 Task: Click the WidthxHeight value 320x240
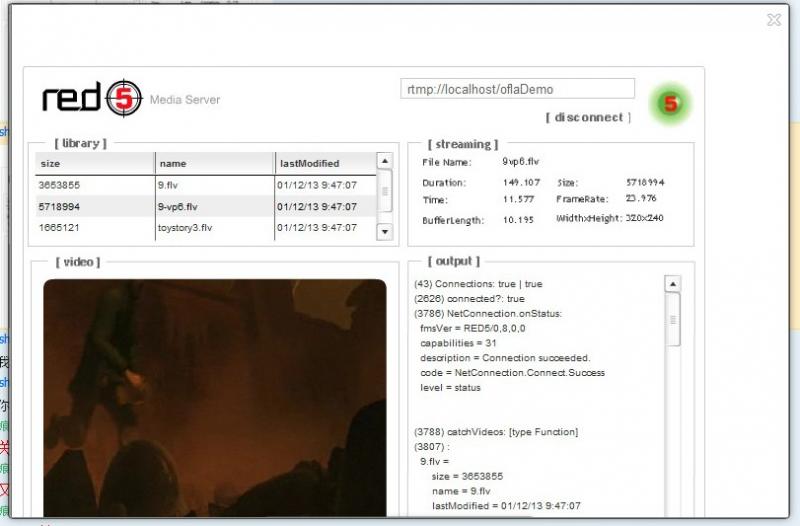pyautogui.click(x=644, y=218)
